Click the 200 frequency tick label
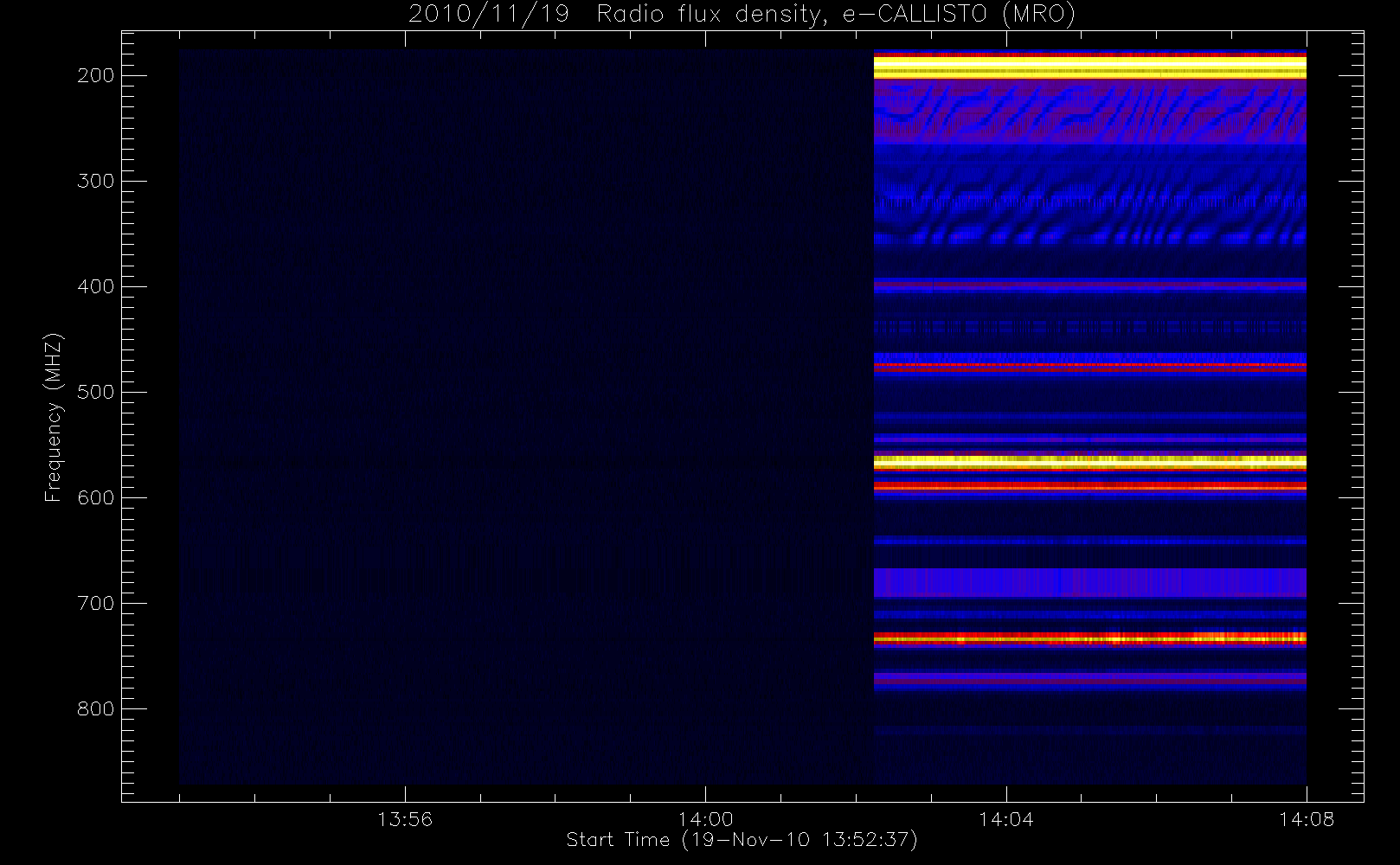 (96, 75)
